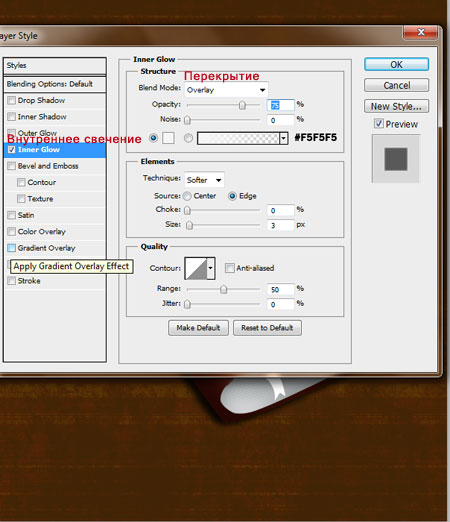Choose Center as the glow source

(187, 196)
